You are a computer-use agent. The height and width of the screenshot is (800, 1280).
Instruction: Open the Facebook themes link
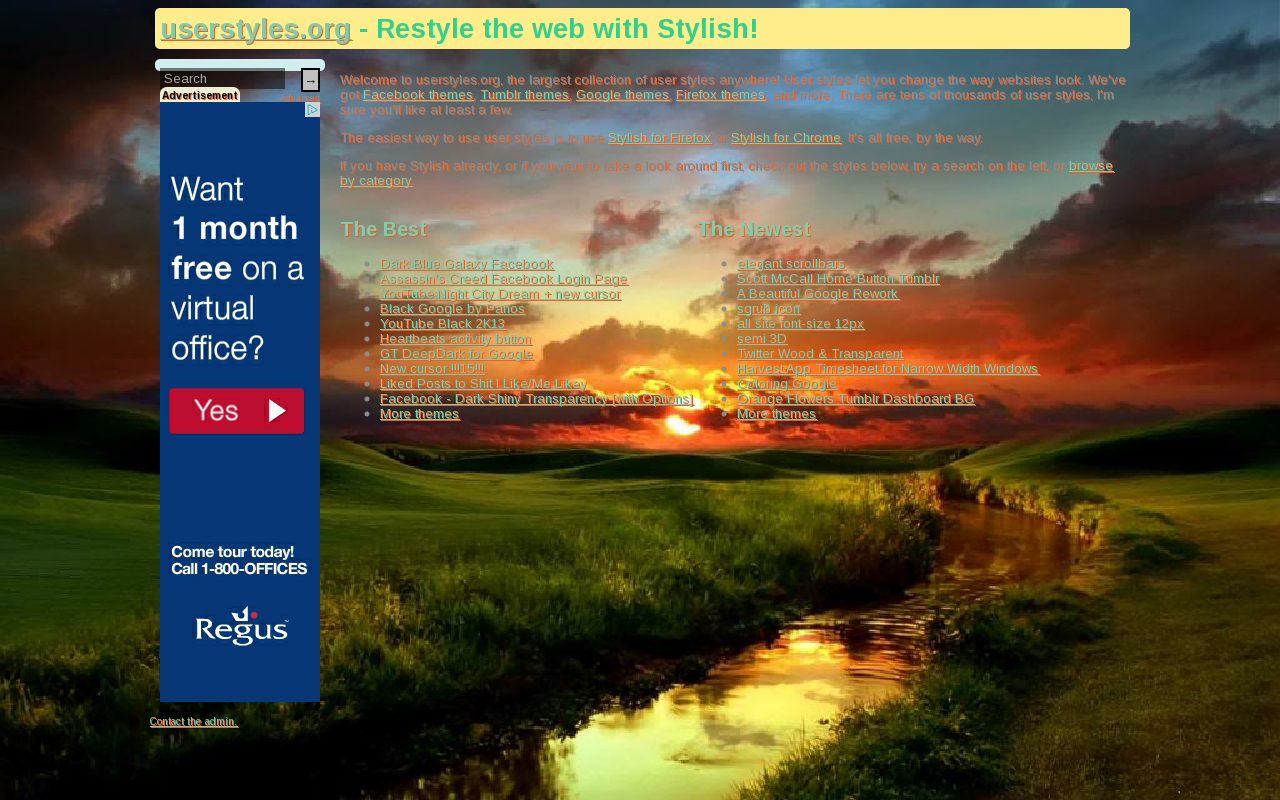418,95
